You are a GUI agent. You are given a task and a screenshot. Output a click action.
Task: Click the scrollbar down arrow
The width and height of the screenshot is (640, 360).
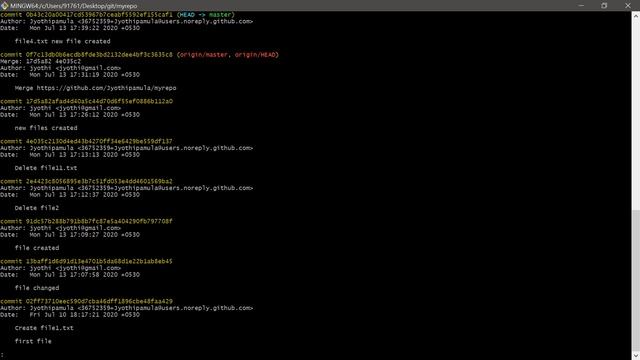point(636,356)
